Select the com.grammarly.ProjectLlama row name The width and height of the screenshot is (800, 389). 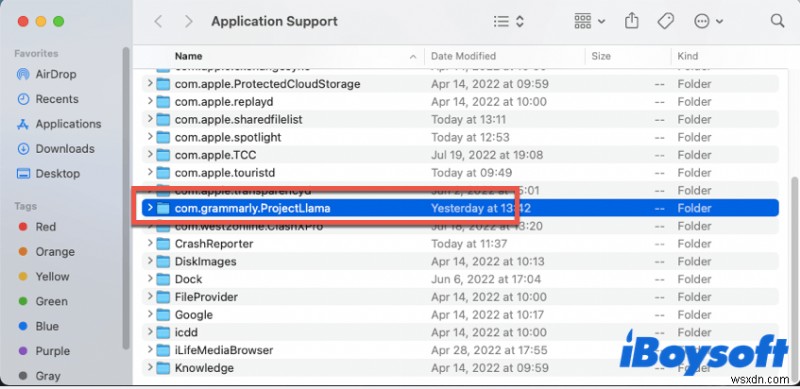[253, 208]
